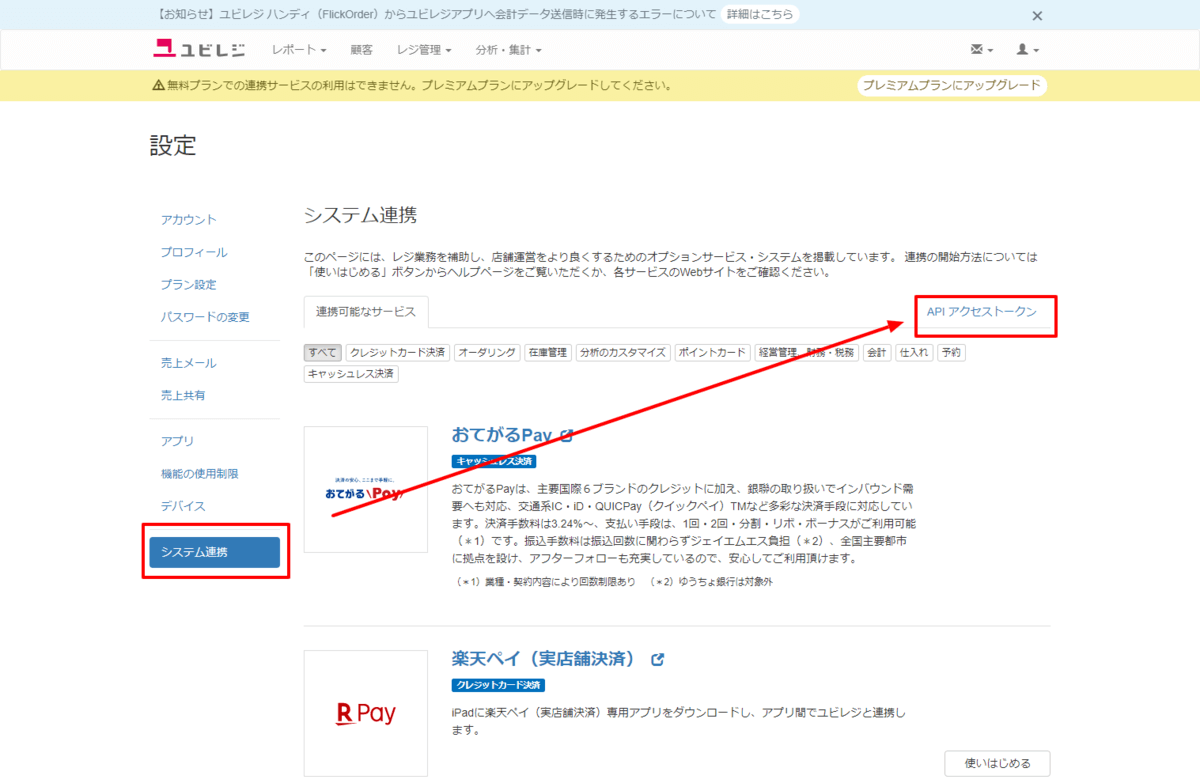1200x783 pixels.
Task: Open the mail envelope icon menu
Action: [982, 49]
